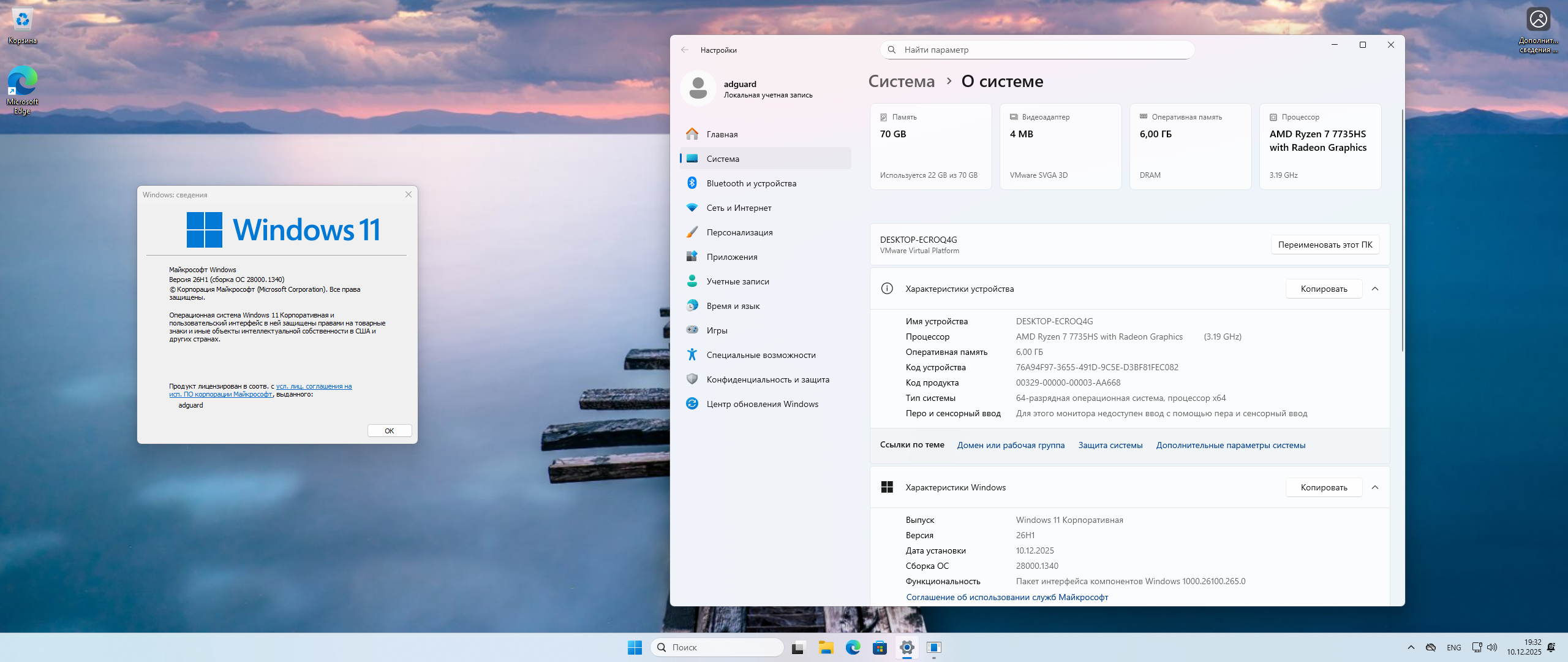The height and width of the screenshot is (662, 1568).
Task: Open Bluetooth и устройства settings section
Action: [x=751, y=183]
